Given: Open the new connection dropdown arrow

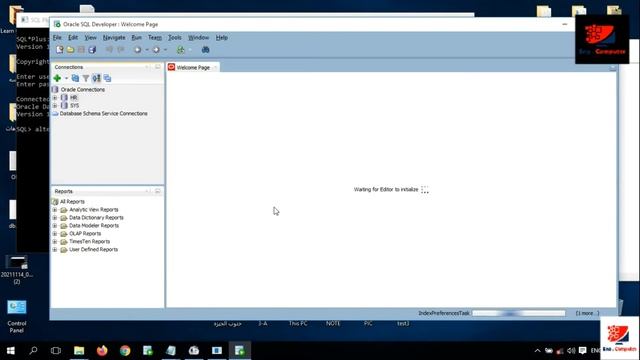Looking at the screenshot, I should coord(66,78).
